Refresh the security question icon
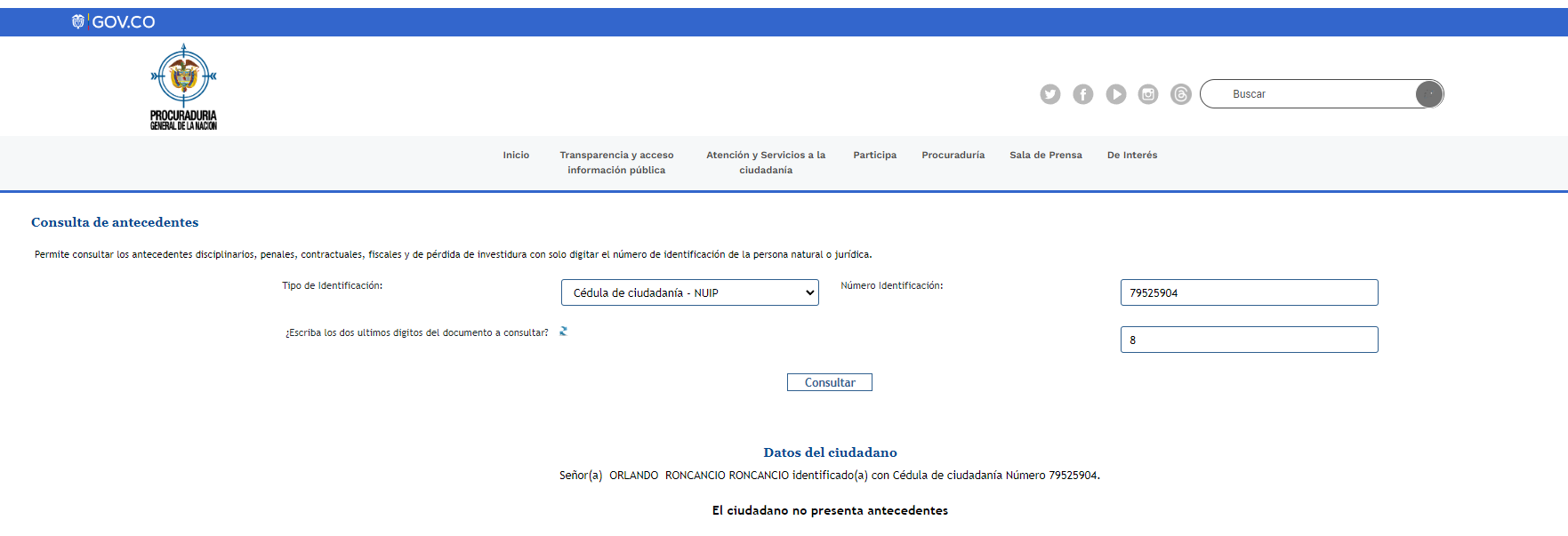Viewport: 1568px width, 536px height. (563, 332)
